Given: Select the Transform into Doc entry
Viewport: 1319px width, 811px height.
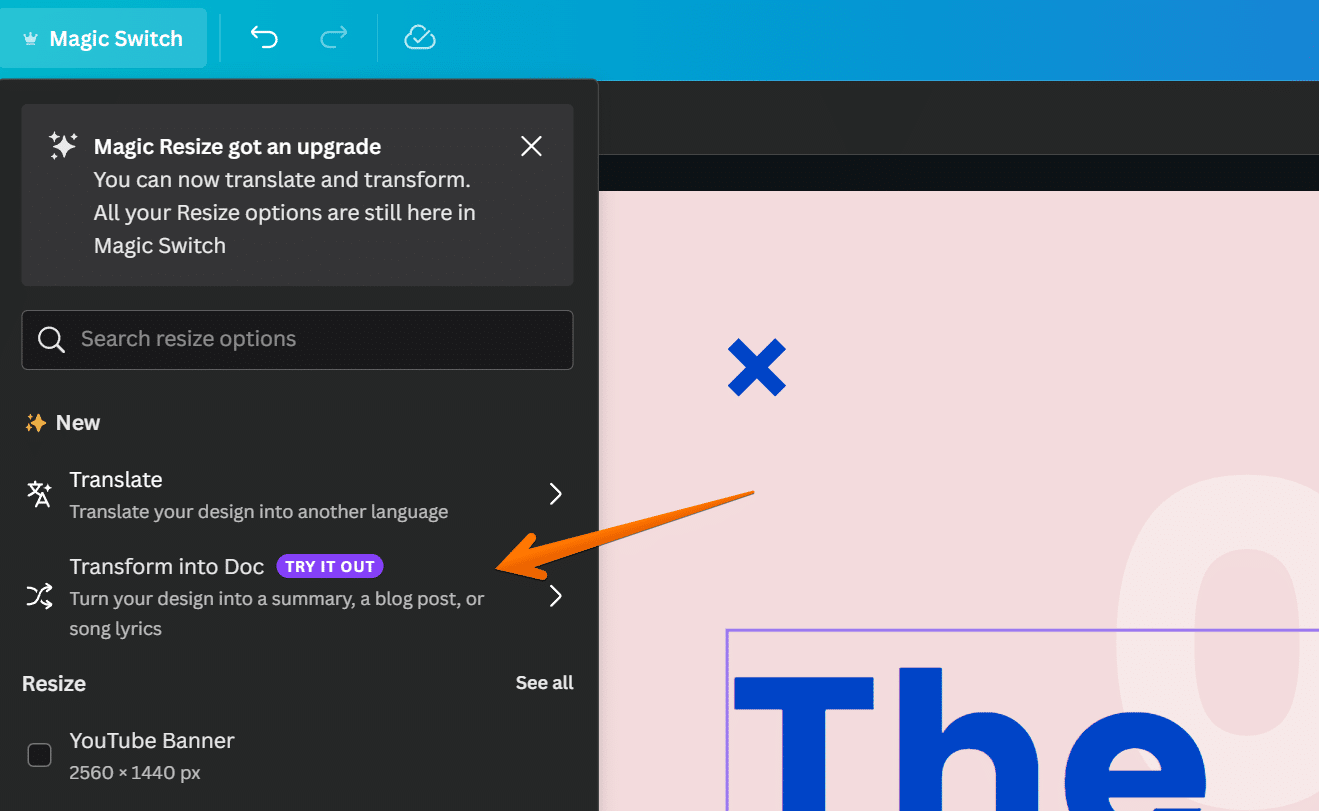Looking at the screenshot, I should (166, 566).
